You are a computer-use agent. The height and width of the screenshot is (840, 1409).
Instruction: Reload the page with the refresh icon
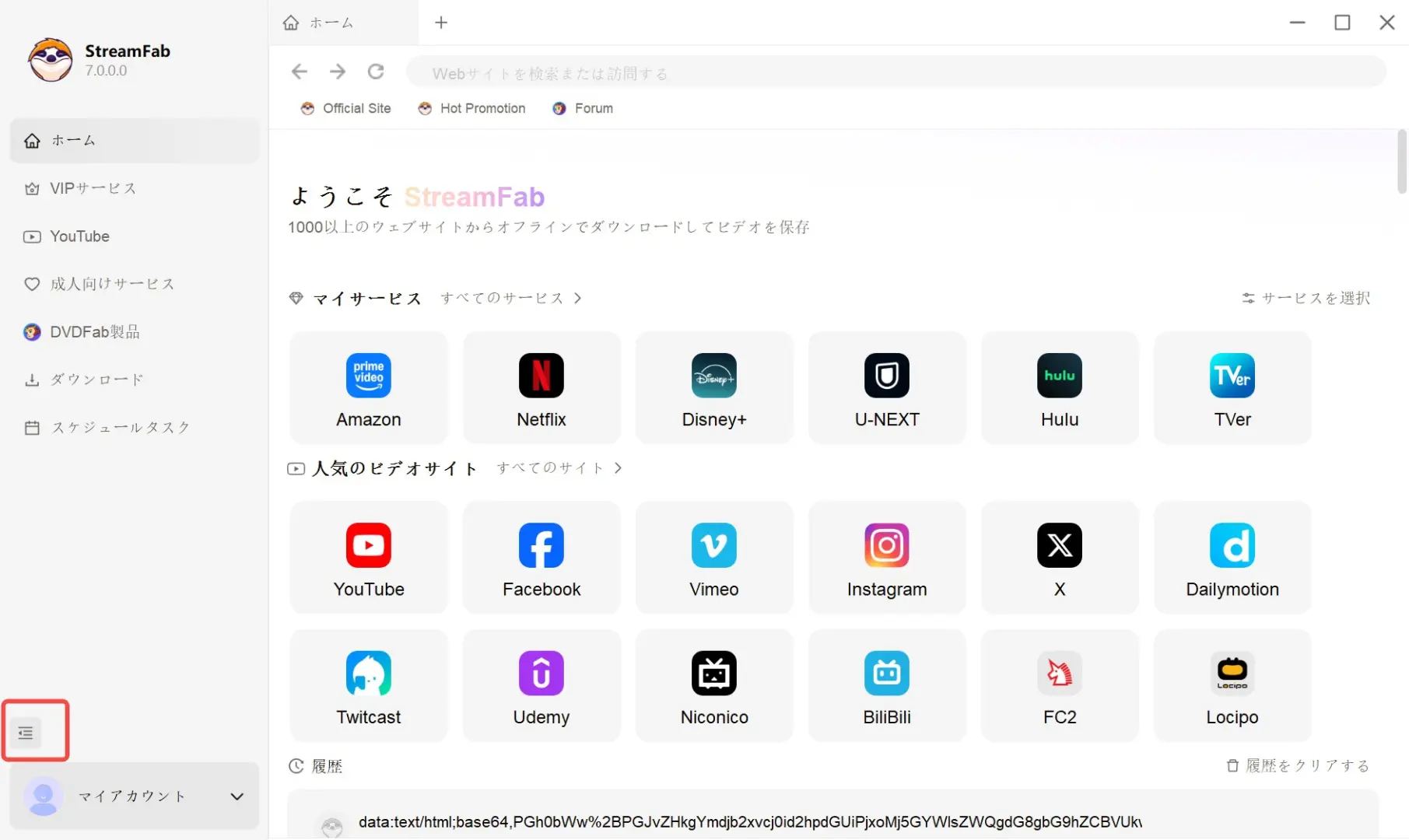376,72
